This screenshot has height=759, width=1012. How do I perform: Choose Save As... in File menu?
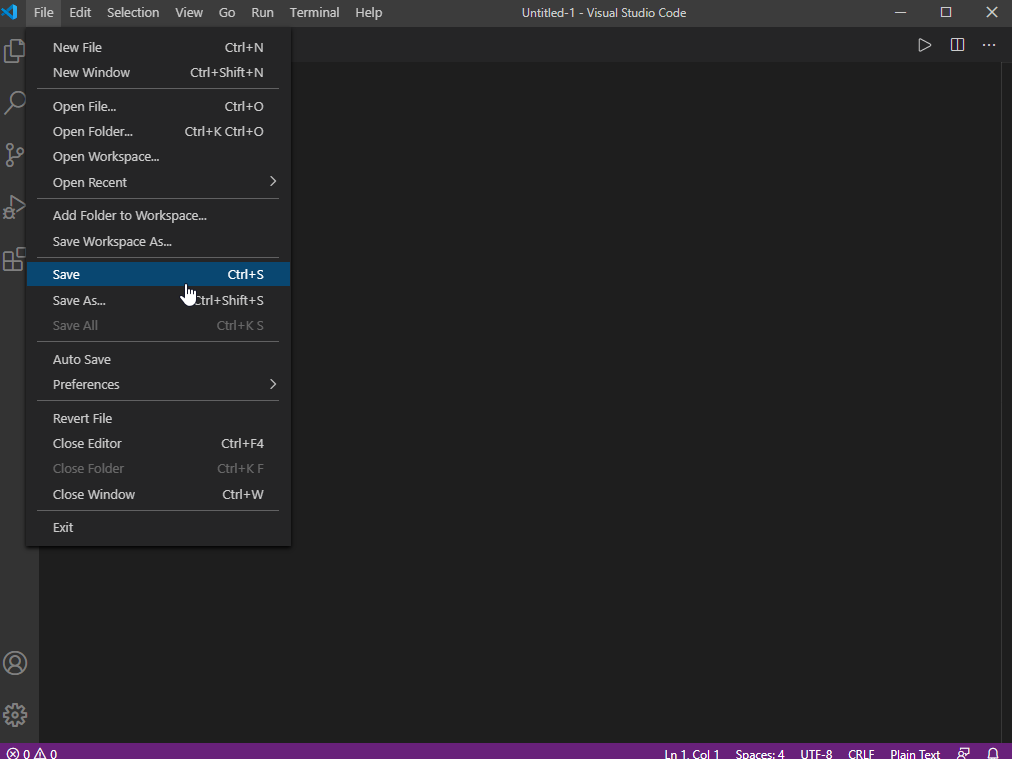click(x=80, y=300)
